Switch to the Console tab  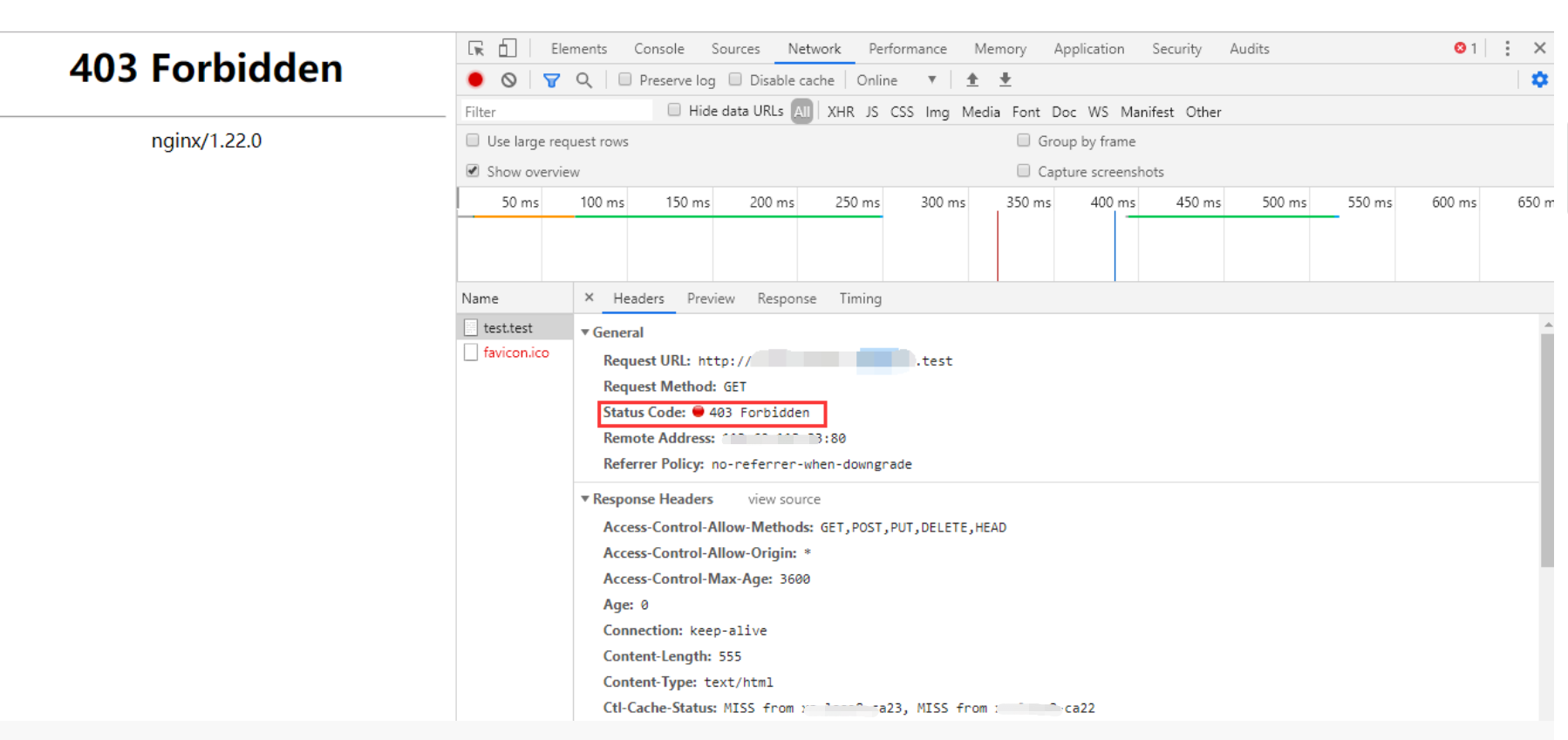658,49
